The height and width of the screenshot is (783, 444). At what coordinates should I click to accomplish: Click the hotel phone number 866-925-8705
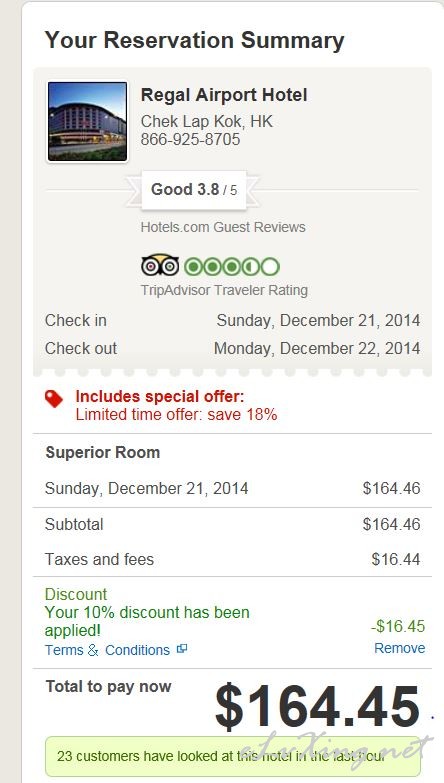pos(190,139)
